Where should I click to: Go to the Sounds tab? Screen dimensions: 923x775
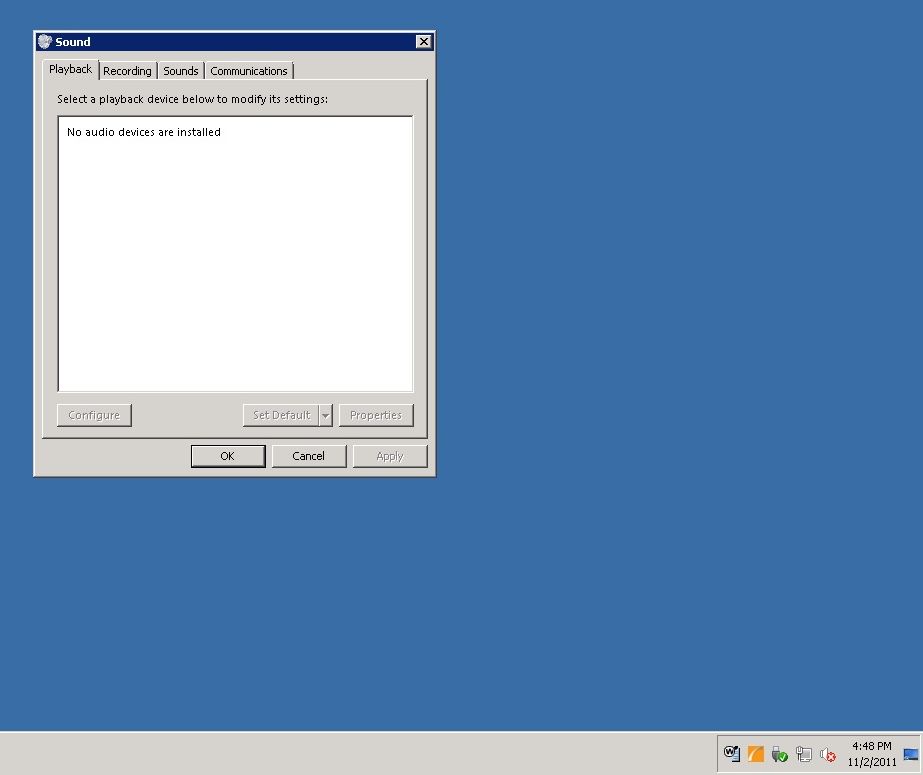[181, 71]
